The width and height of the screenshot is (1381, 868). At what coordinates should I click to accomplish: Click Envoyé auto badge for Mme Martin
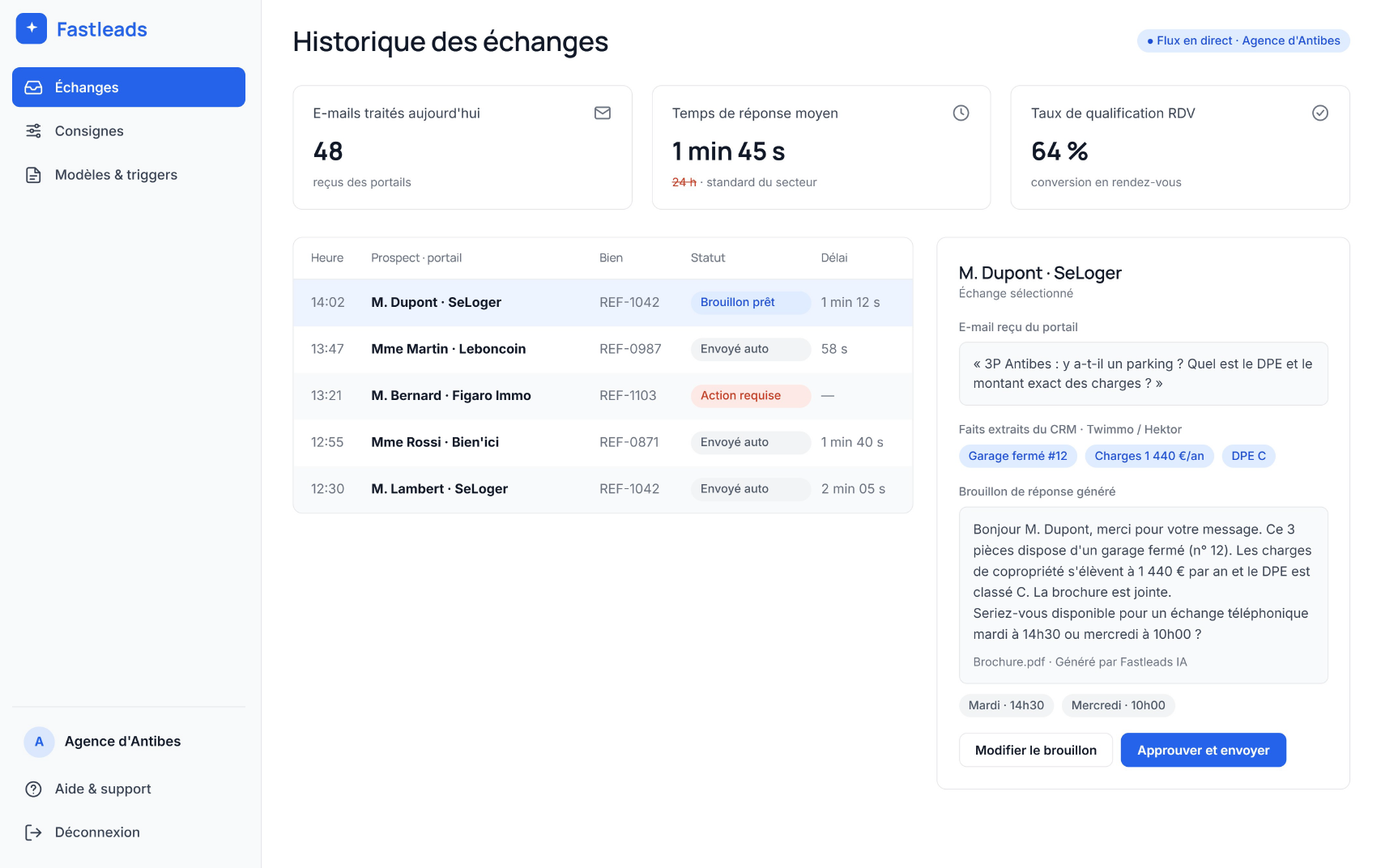[x=750, y=349]
